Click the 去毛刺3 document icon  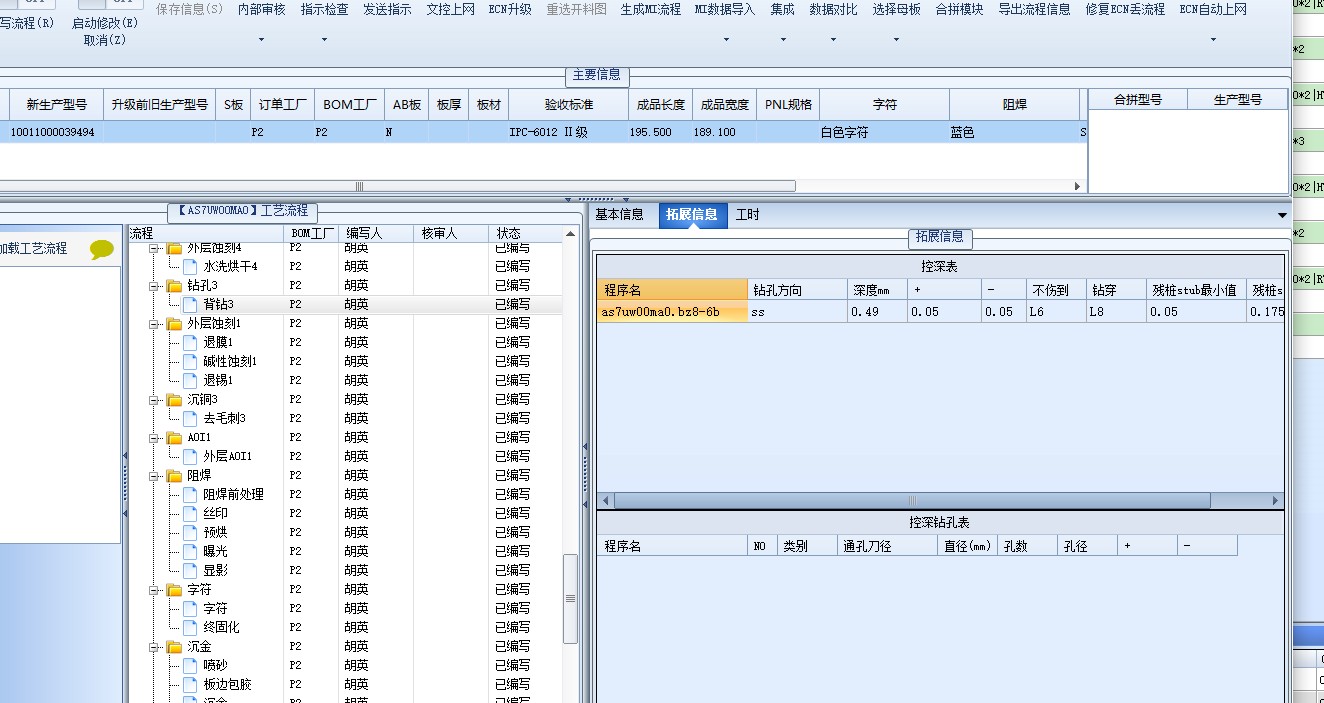point(191,419)
